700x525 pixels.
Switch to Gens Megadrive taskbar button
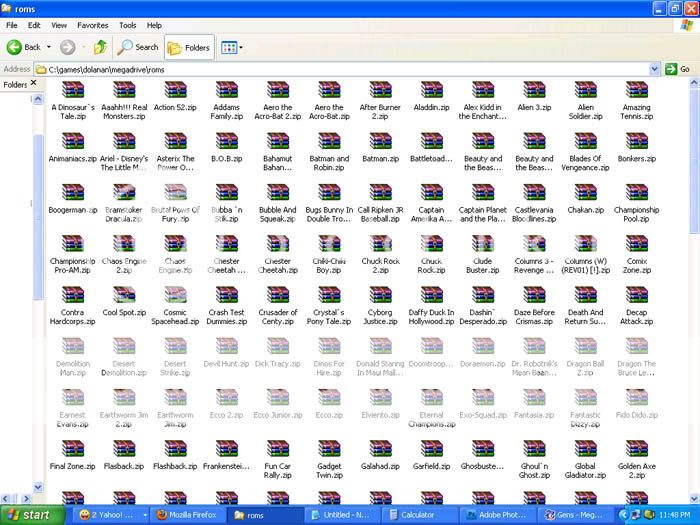575,515
